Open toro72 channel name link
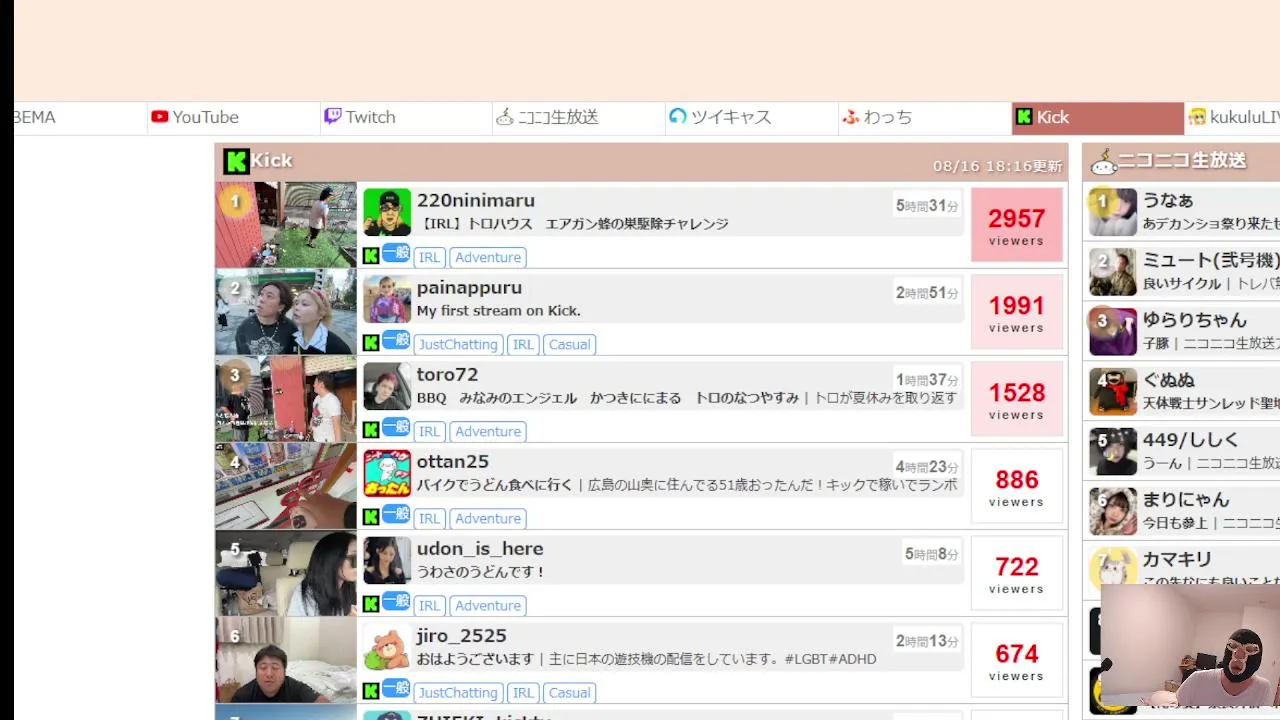 [x=447, y=375]
